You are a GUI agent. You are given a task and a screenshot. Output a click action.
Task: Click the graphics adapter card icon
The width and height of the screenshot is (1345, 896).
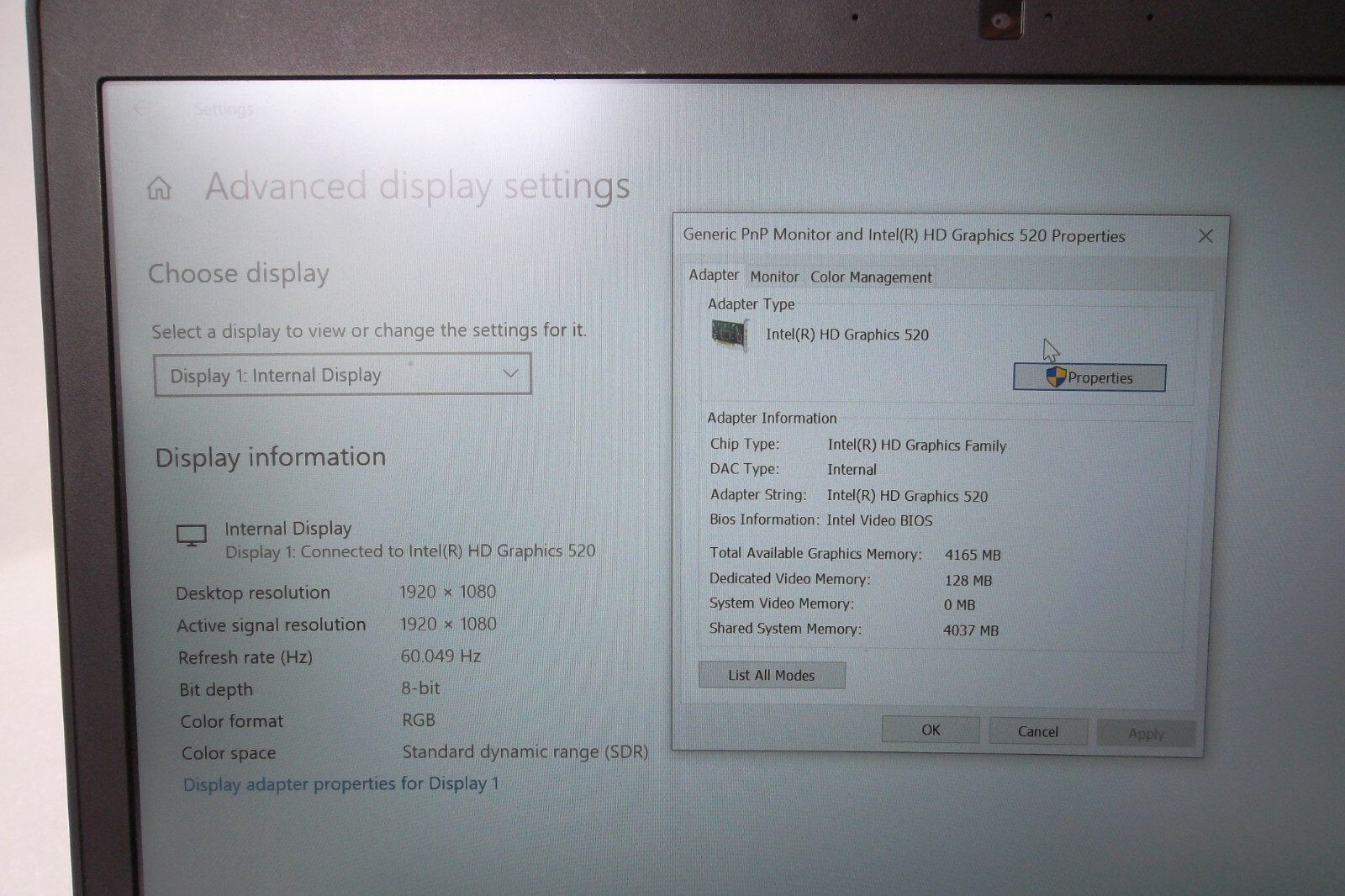[x=730, y=334]
